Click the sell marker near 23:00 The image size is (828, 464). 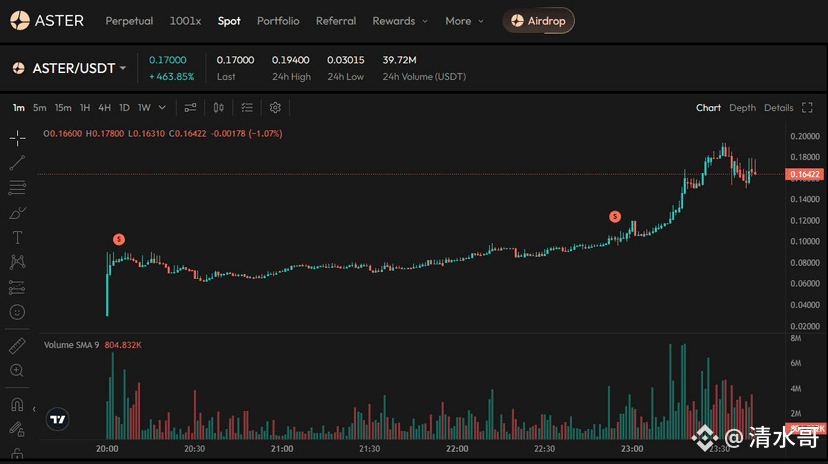(x=615, y=216)
